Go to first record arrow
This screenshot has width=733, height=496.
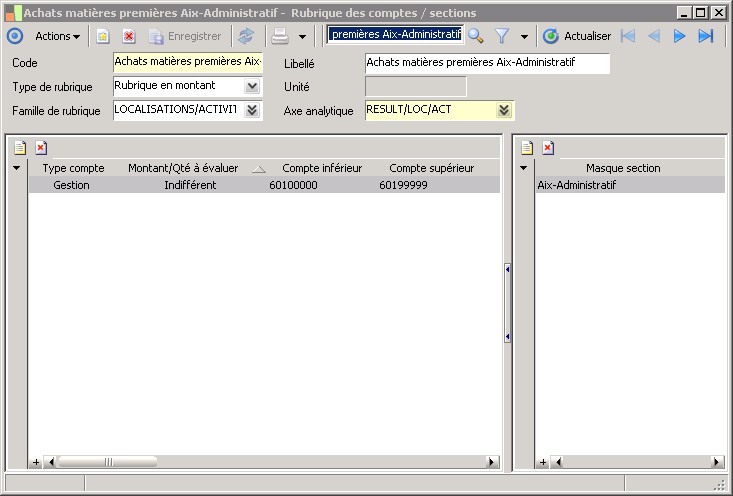(627, 36)
